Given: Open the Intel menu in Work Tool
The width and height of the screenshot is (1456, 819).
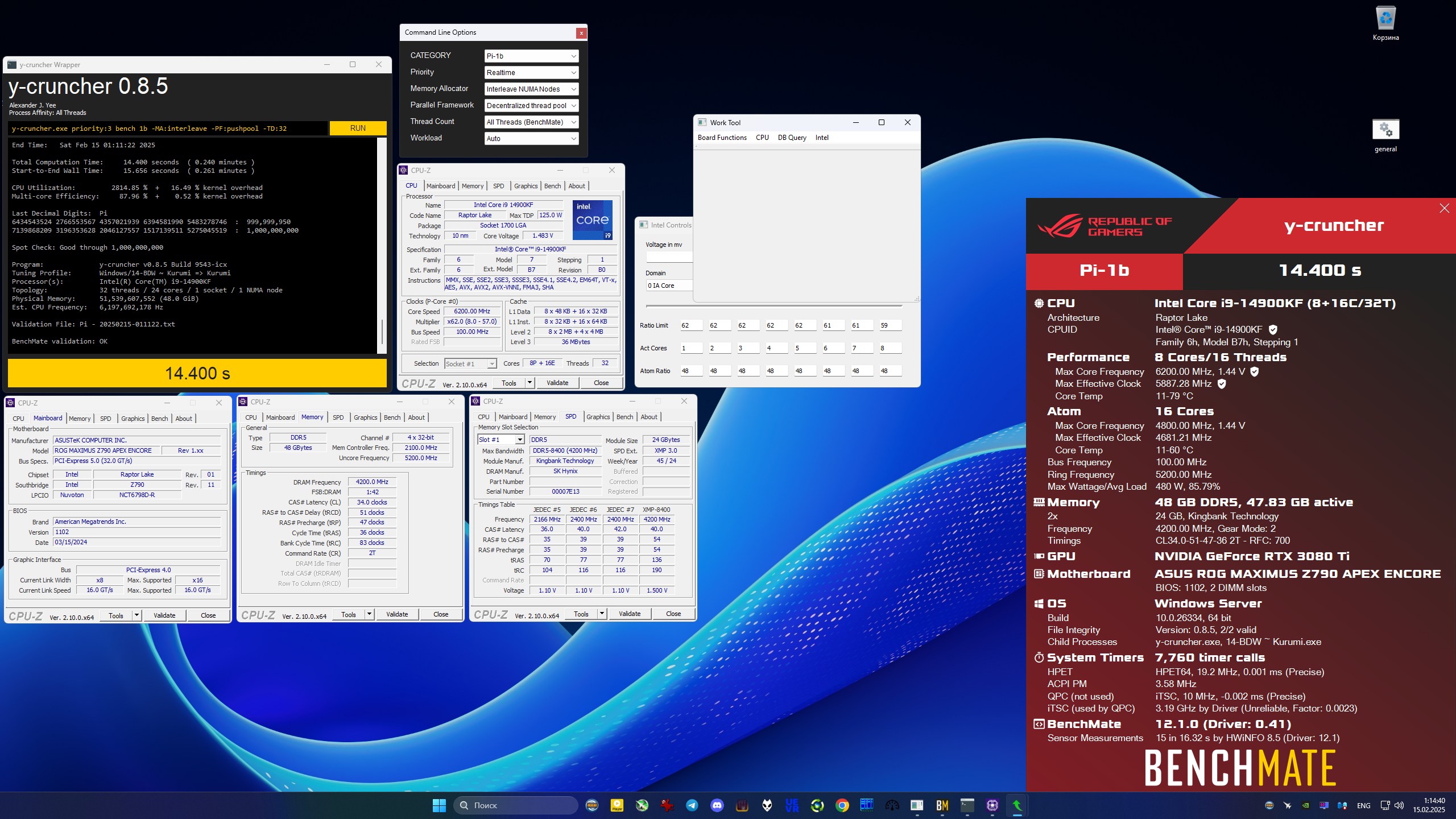Looking at the screenshot, I should pos(822,138).
